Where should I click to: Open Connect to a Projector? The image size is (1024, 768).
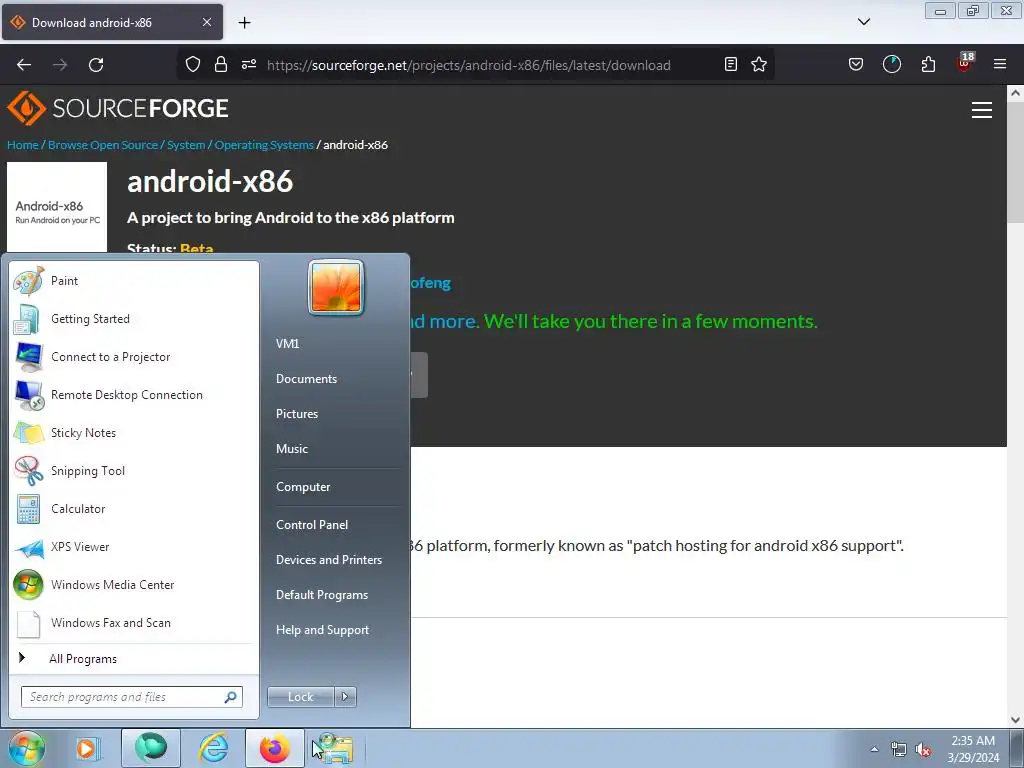click(x=133, y=357)
